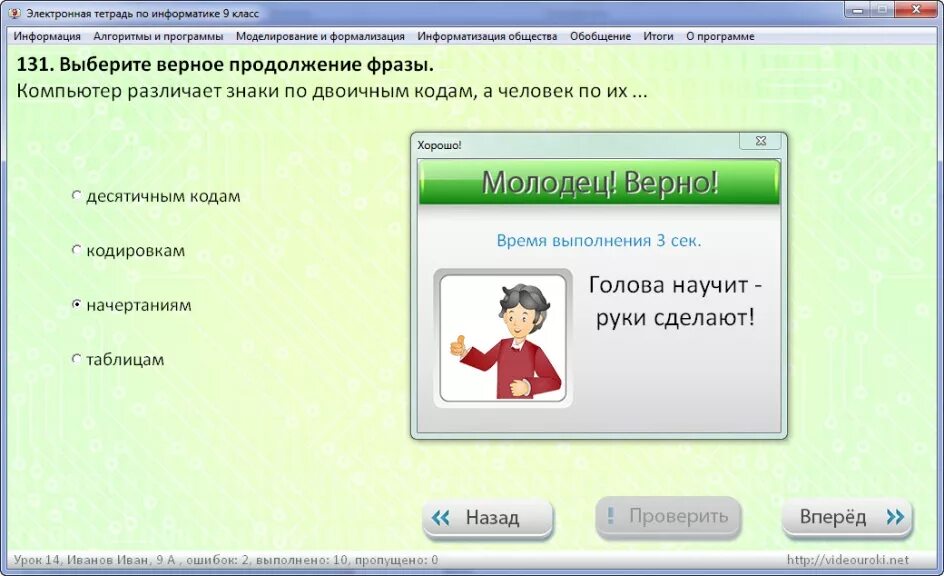Go forward with the Вперёд button
The image size is (944, 576).
pyautogui.click(x=847, y=517)
